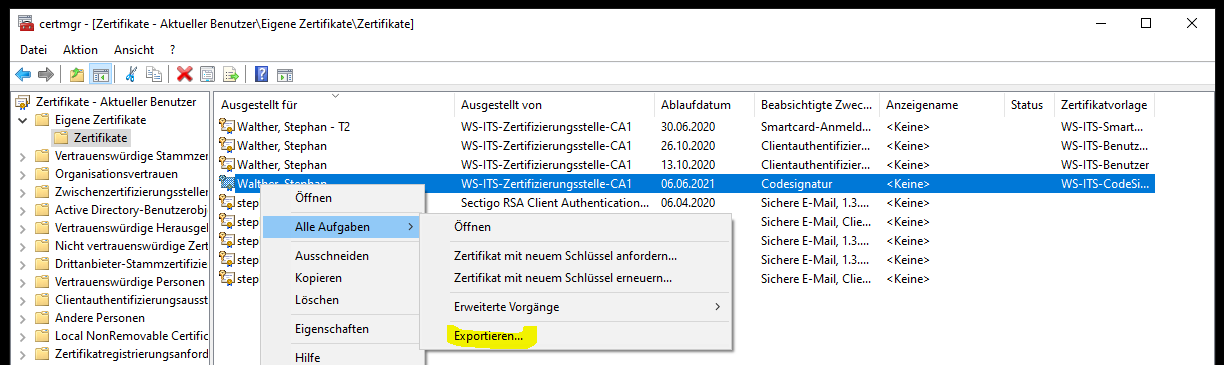The width and height of the screenshot is (1224, 365).
Task: Click folder icon of Organisationsvertrauen
Action: click(x=42, y=174)
